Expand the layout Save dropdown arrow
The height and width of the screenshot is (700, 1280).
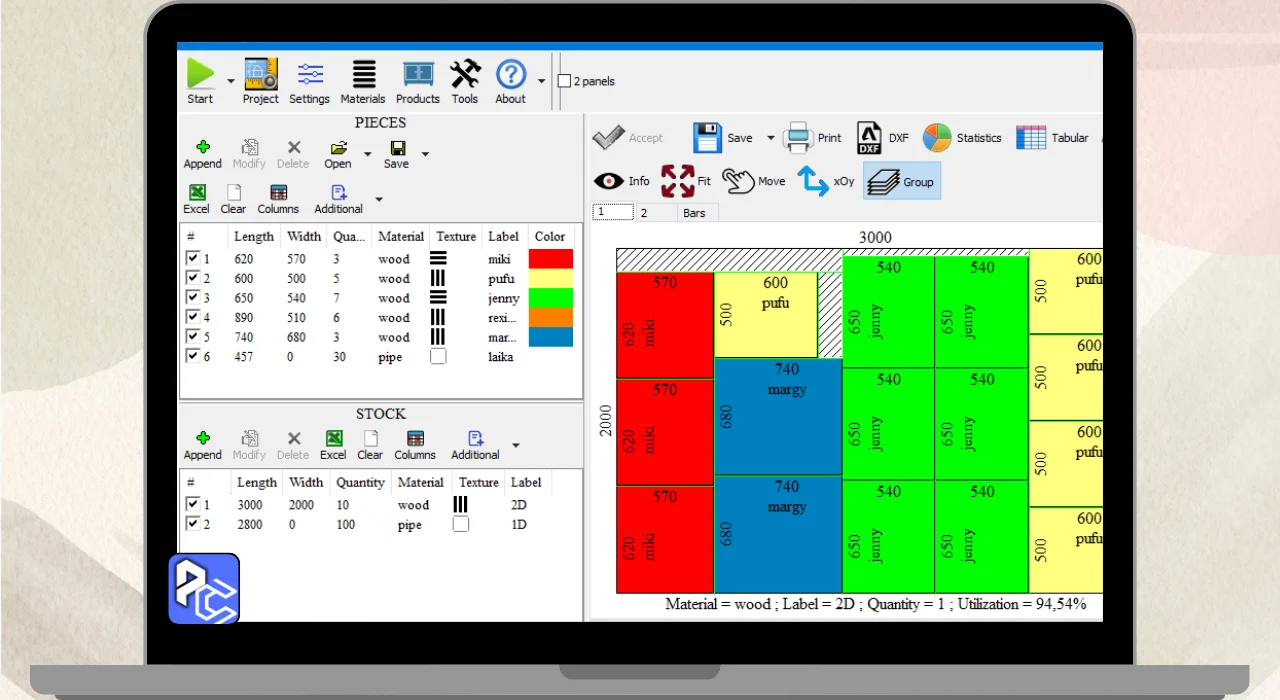pos(770,138)
